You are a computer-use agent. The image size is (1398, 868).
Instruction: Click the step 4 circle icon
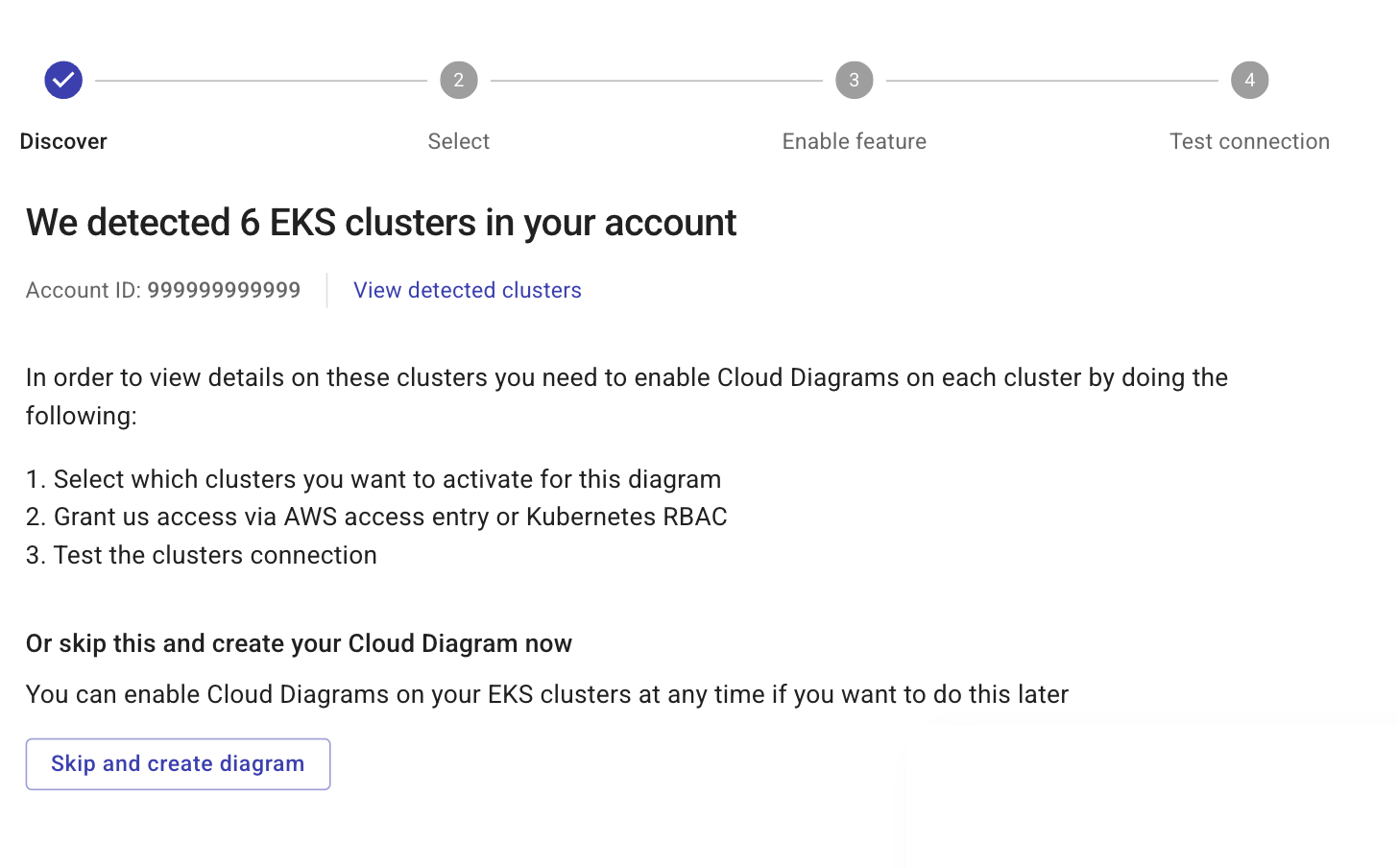point(1249,81)
